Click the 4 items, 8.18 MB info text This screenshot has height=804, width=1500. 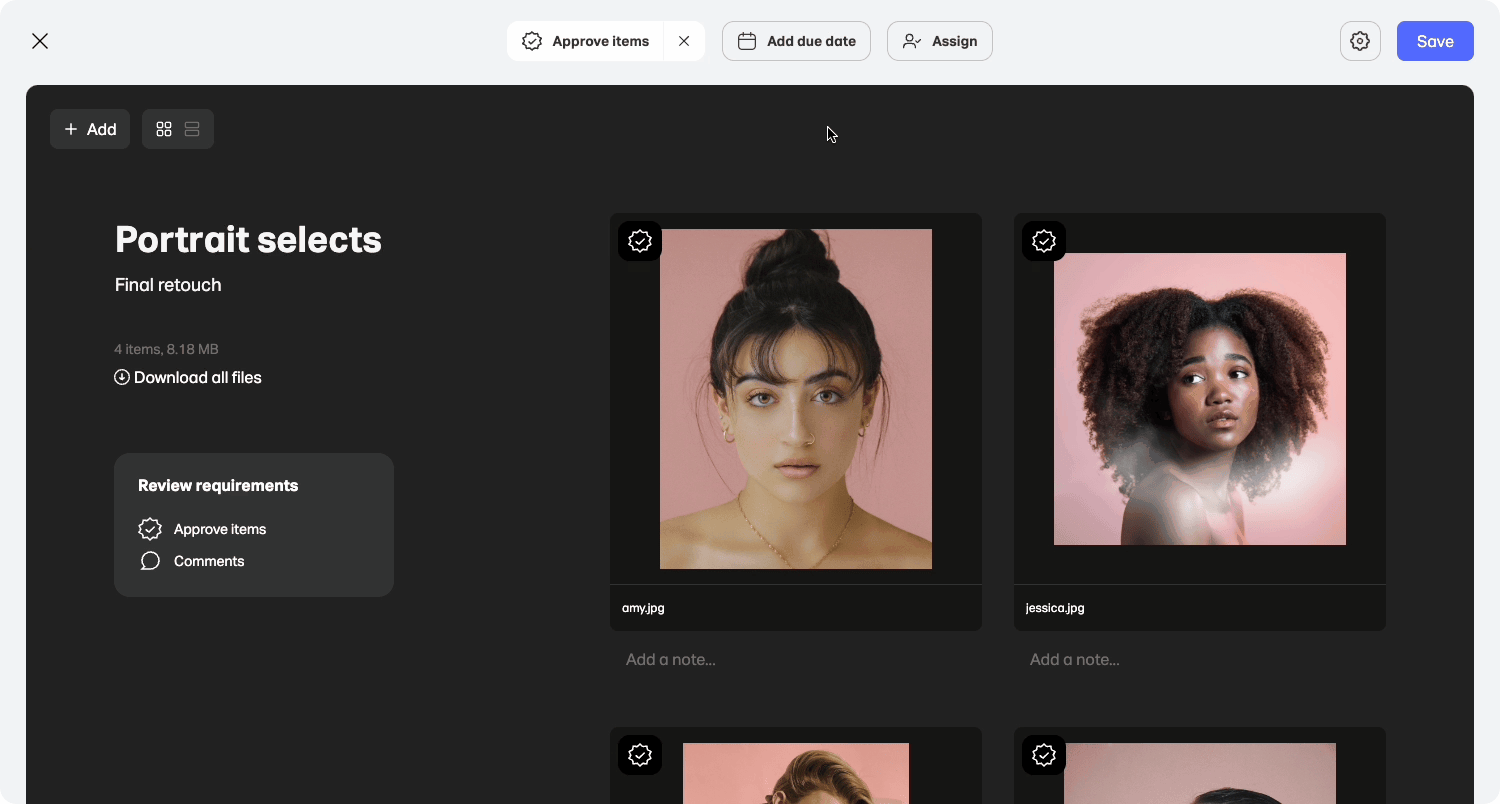[166, 349]
